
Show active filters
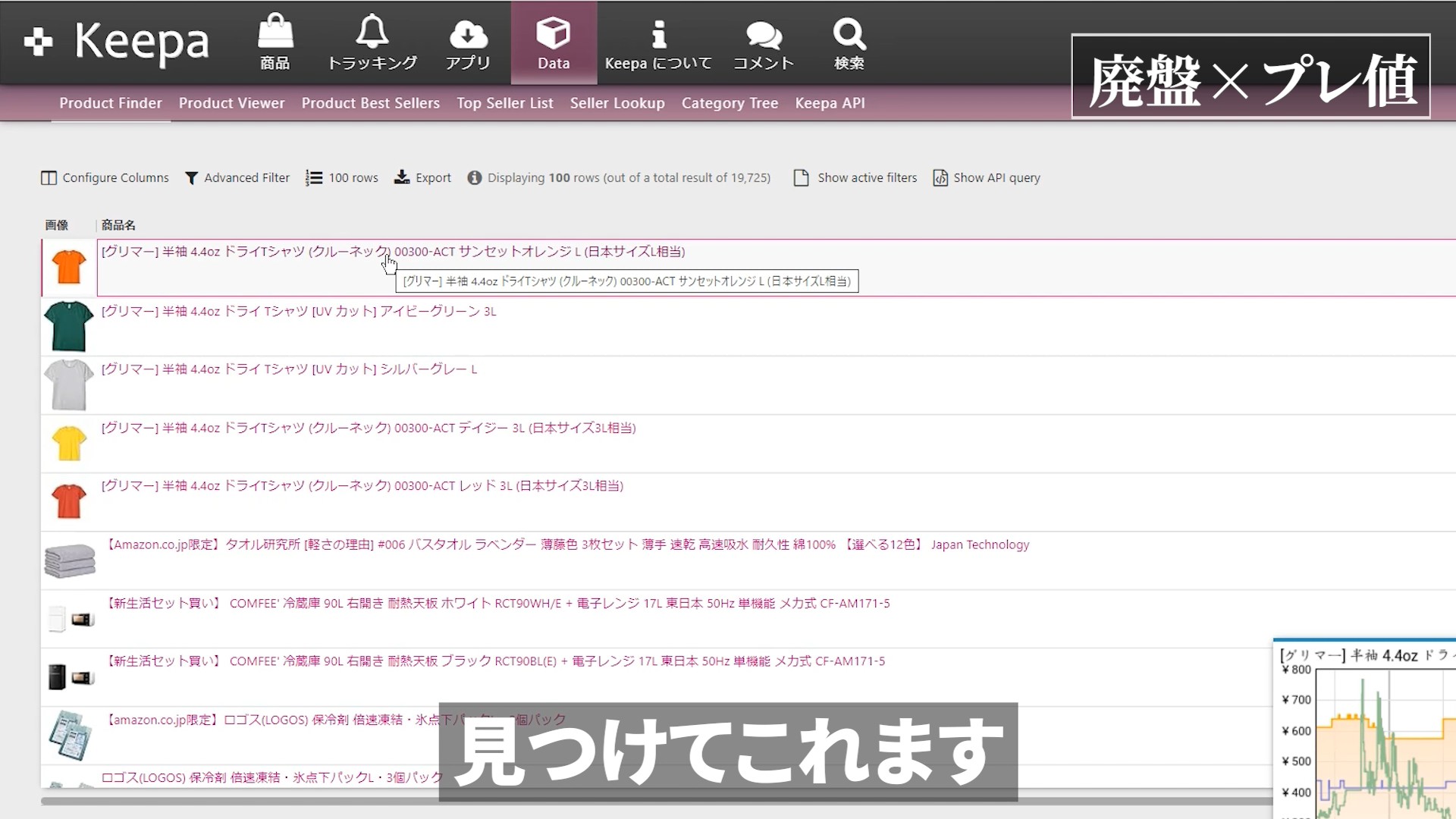(x=855, y=177)
